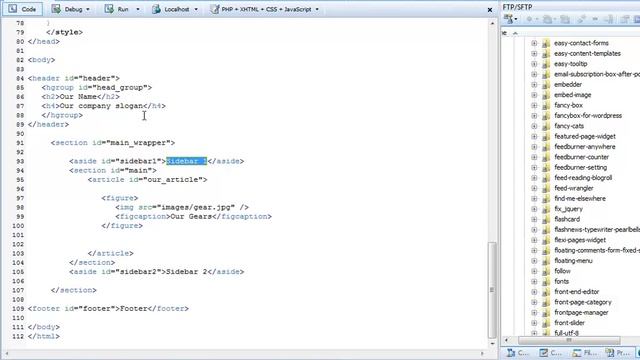Click the editor vertical scrollbar thumb

point(492,290)
